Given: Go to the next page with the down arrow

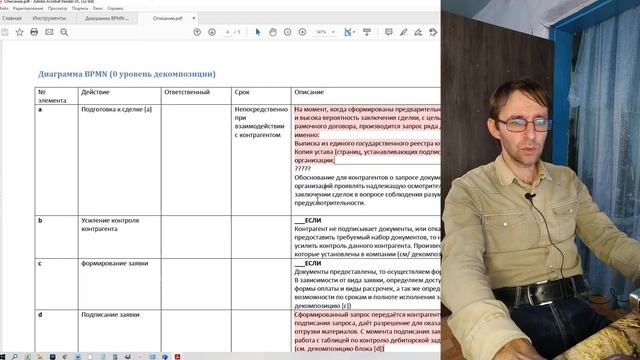Looking at the screenshot, I should pos(212,32).
